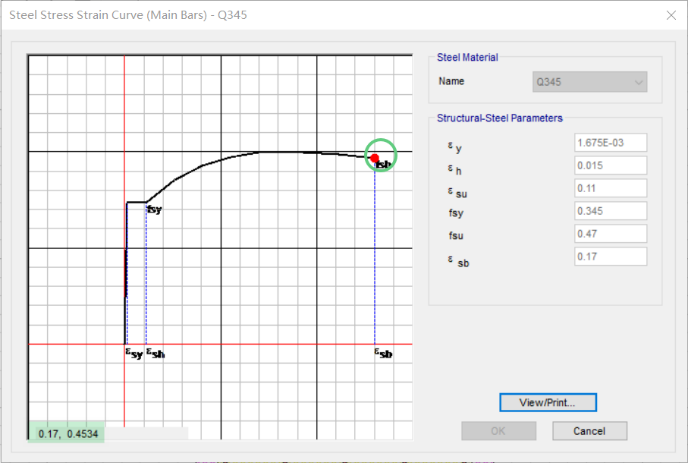Focus the εsu field showing 0.11
This screenshot has width=688, height=463.
(x=610, y=188)
